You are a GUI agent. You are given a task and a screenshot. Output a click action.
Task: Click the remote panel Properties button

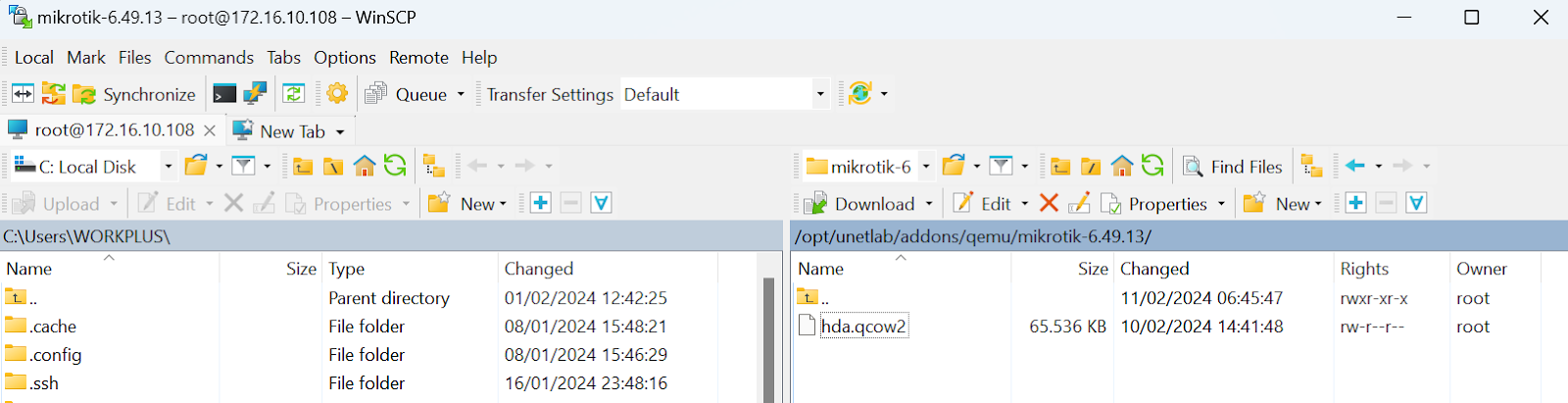tap(1154, 203)
